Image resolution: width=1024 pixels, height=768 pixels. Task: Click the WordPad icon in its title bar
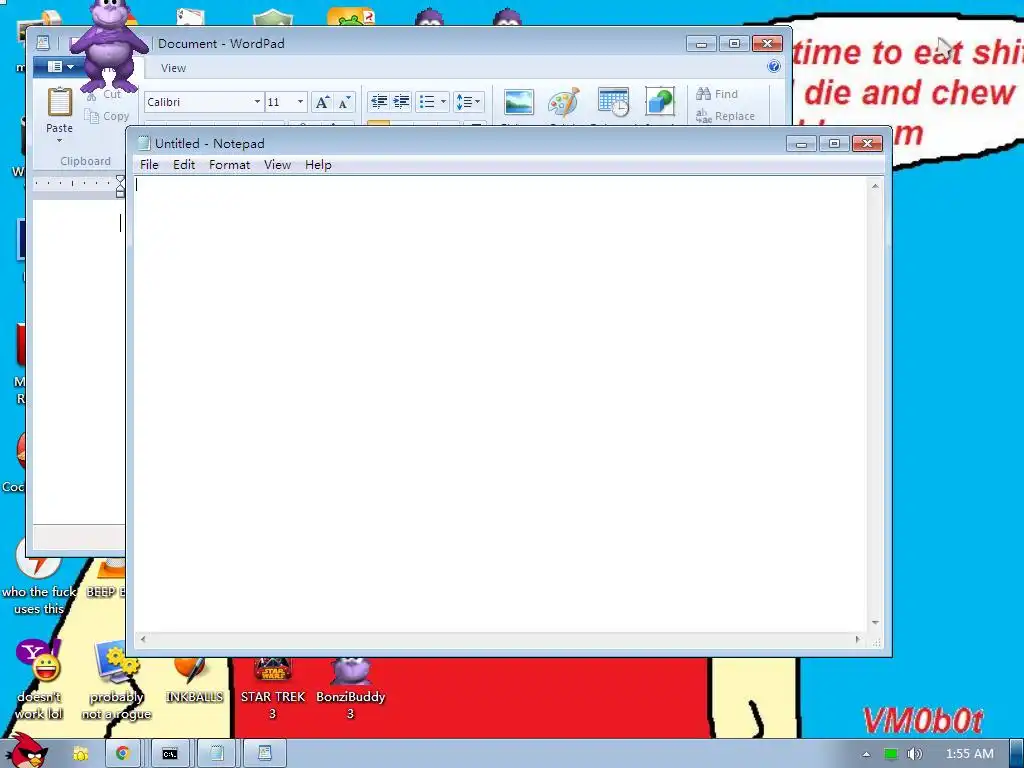(42, 43)
